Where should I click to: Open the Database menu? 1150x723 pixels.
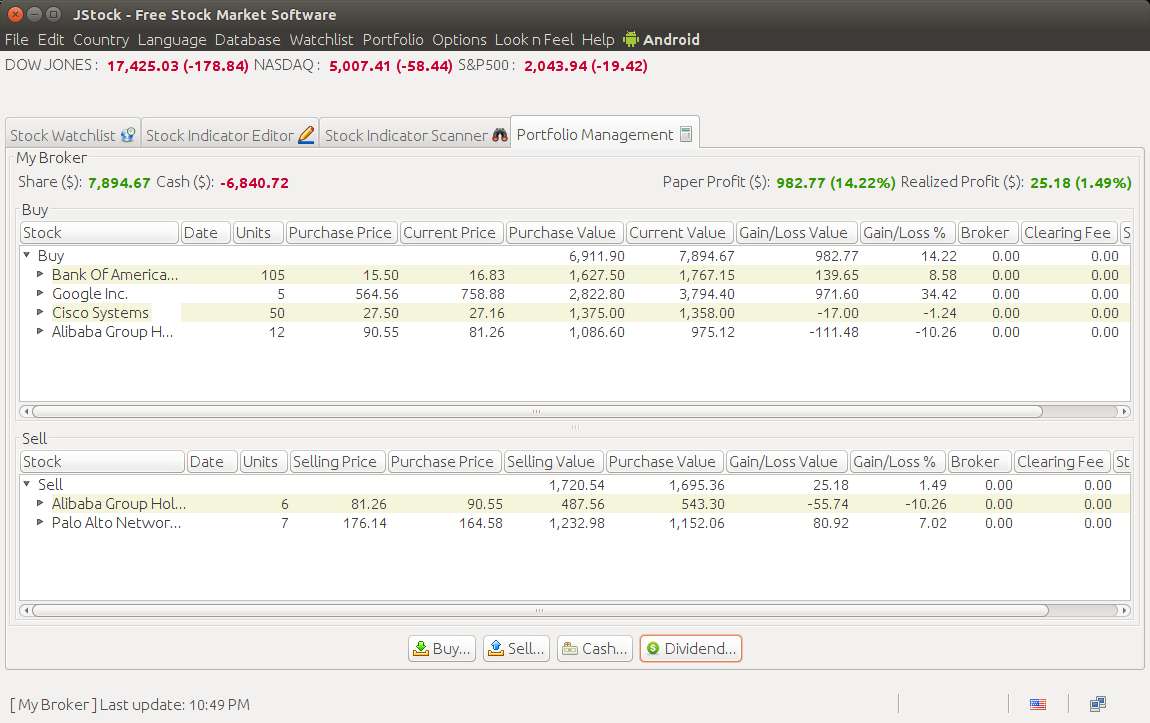(x=247, y=40)
